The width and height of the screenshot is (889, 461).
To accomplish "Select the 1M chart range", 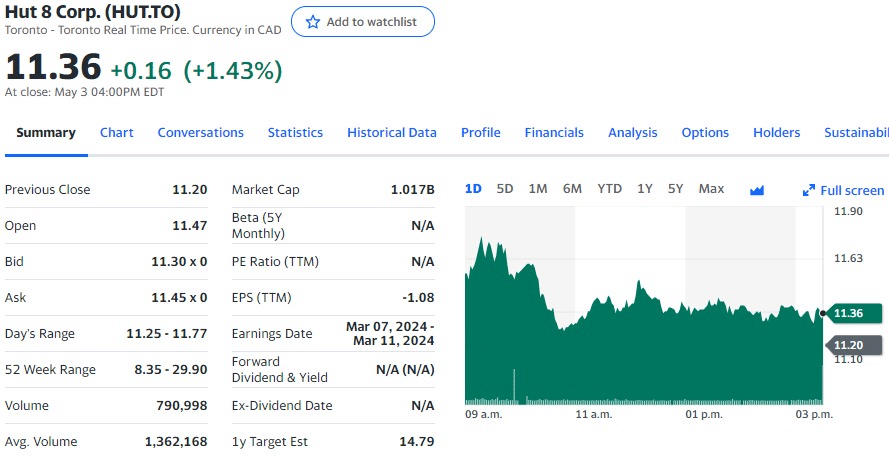I will [x=538, y=189].
